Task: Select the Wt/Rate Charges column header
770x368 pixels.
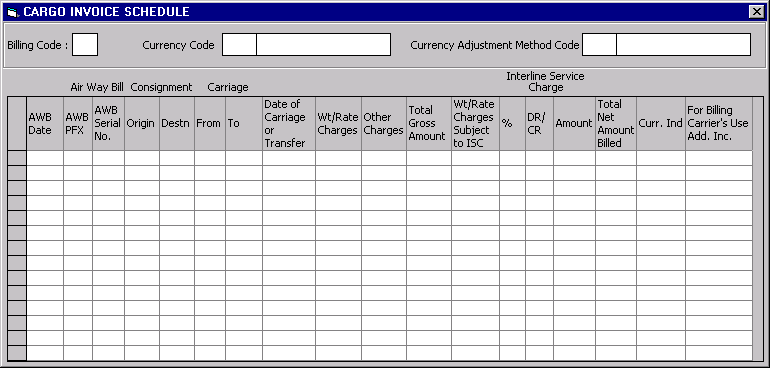Action: [338, 124]
